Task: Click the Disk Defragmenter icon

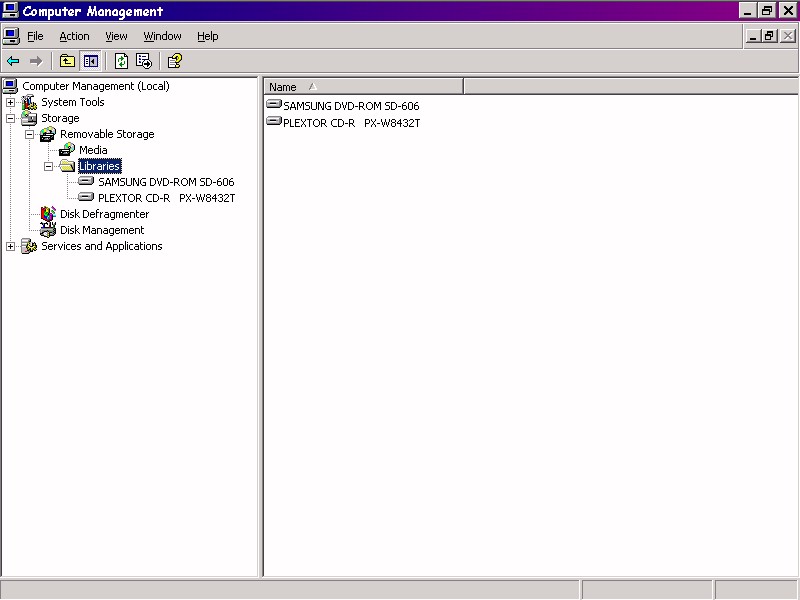Action: pyautogui.click(x=48, y=214)
